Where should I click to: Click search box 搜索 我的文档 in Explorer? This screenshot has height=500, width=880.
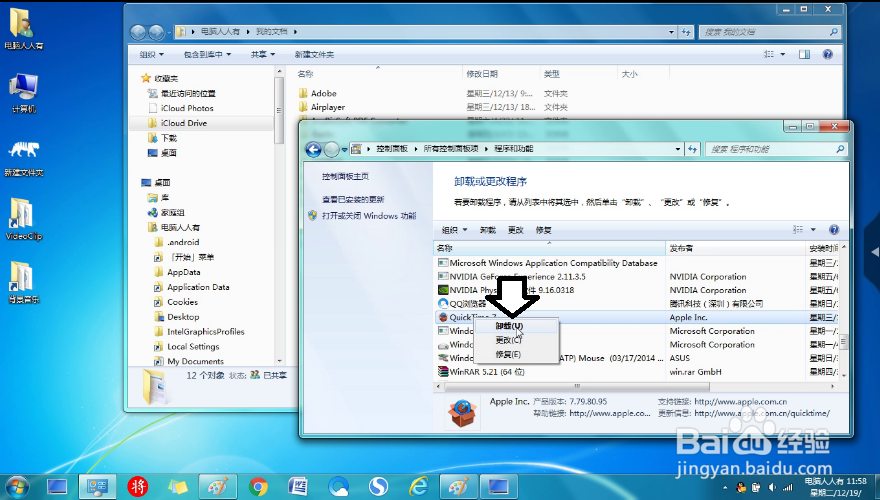click(769, 32)
